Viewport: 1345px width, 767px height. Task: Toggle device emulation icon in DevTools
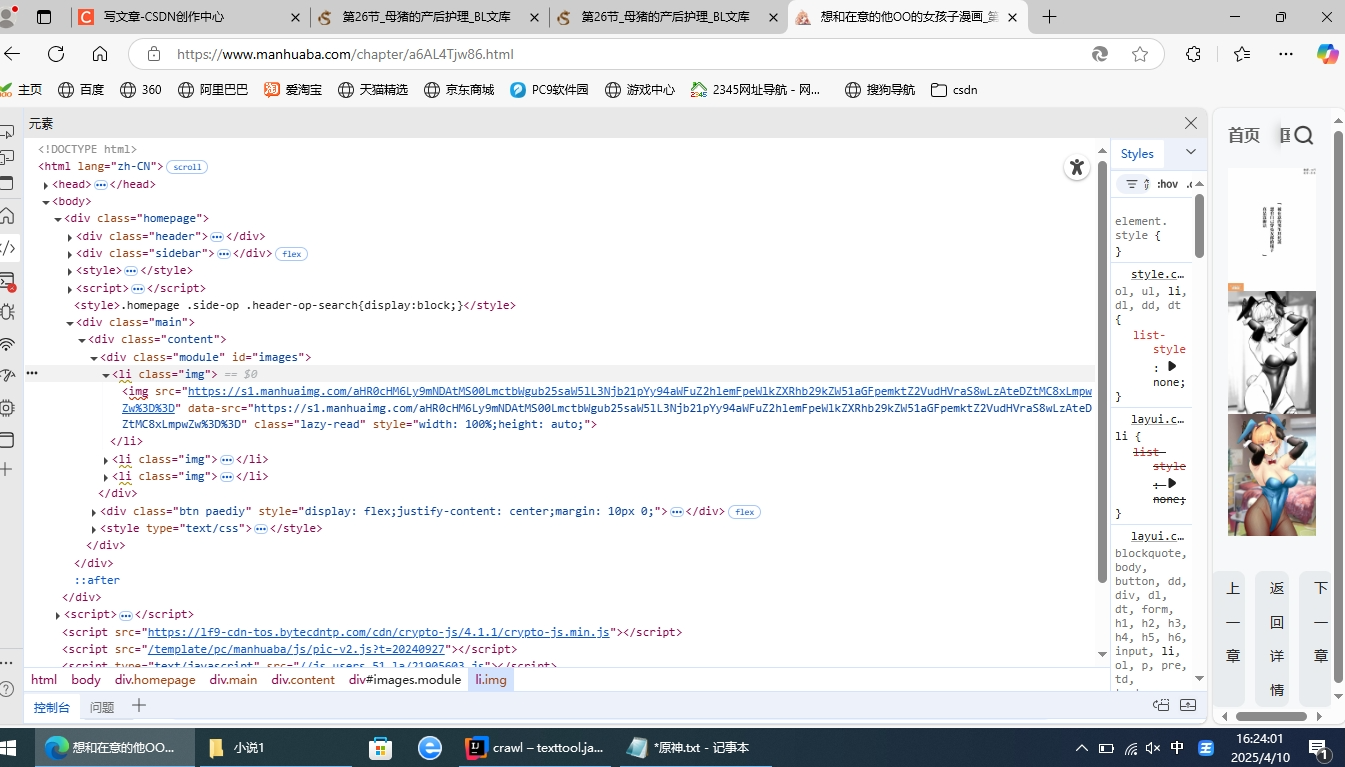click(x=6, y=157)
